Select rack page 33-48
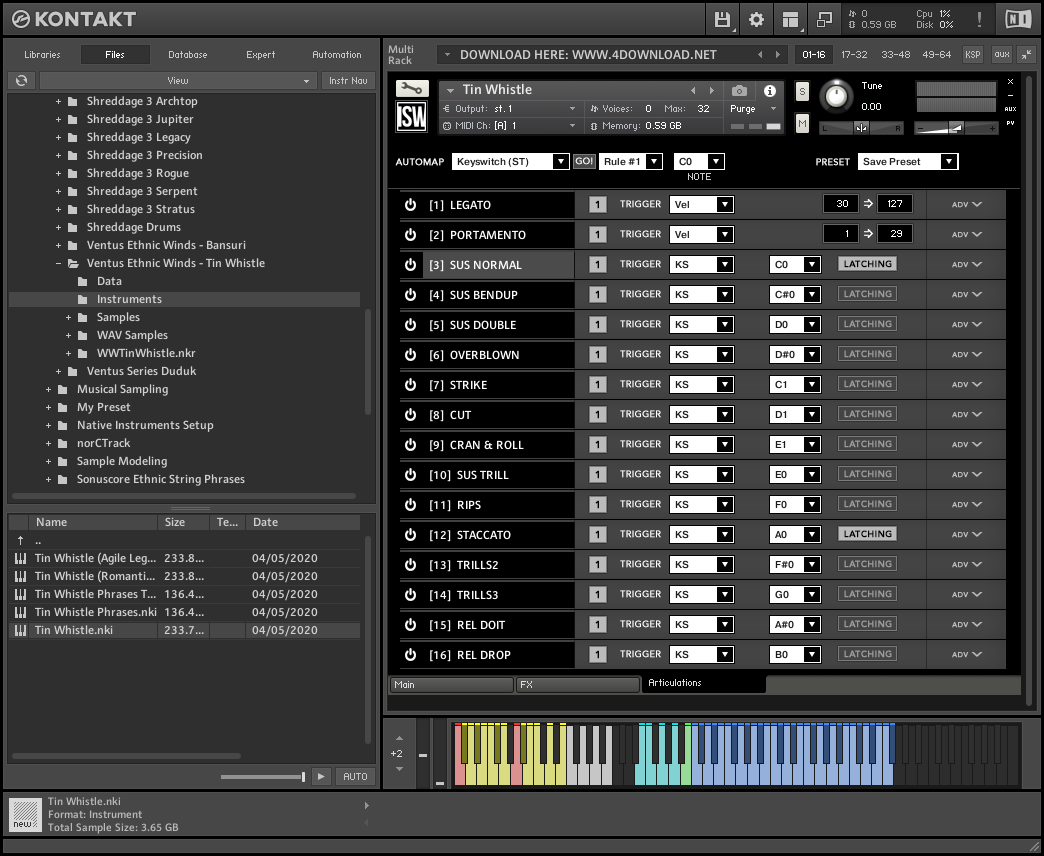Screen dimensions: 1044x856 tap(896, 55)
